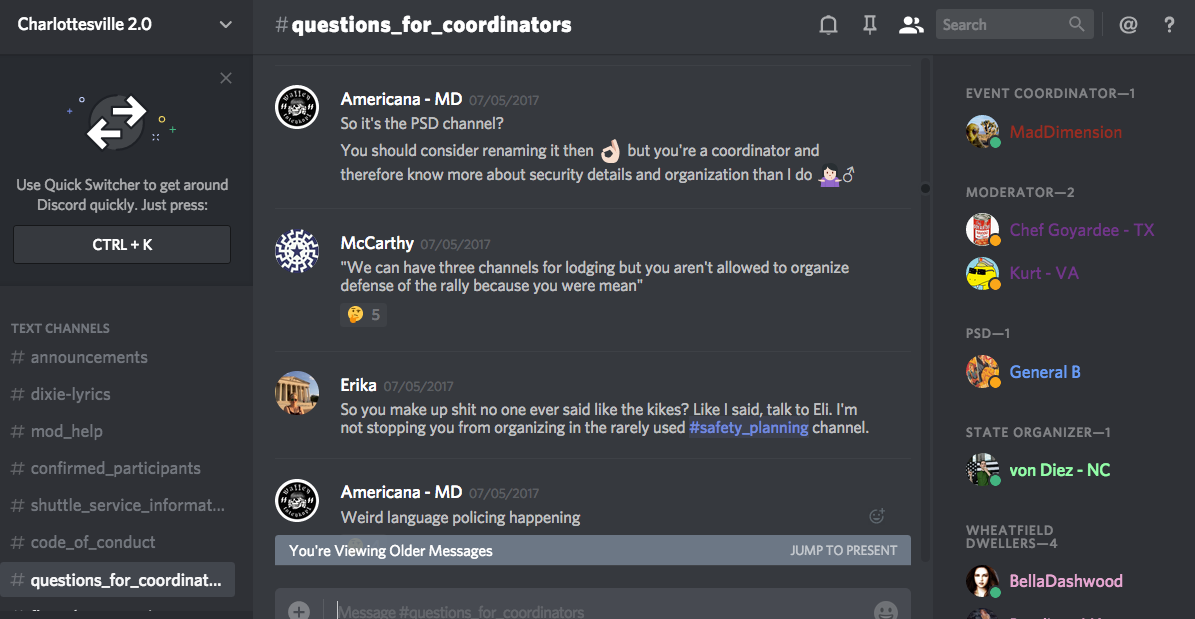The height and width of the screenshot is (619, 1195).
Task: Open recent mentions @ icon
Action: tap(1128, 25)
